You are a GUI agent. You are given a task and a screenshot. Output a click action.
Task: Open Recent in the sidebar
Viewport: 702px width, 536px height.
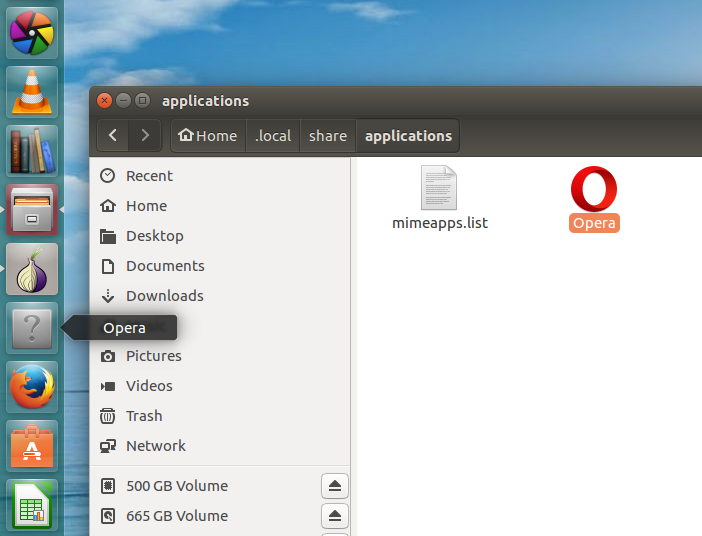click(x=220, y=176)
